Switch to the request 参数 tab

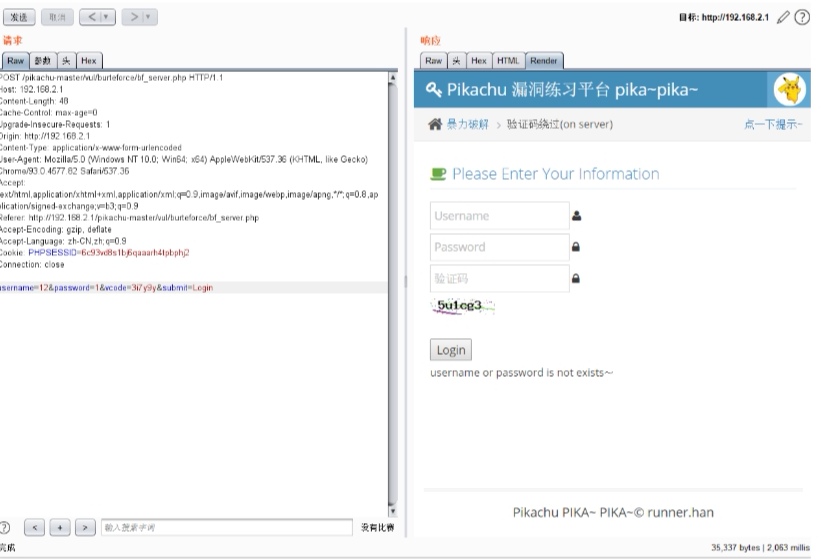pyautogui.click(x=43, y=61)
